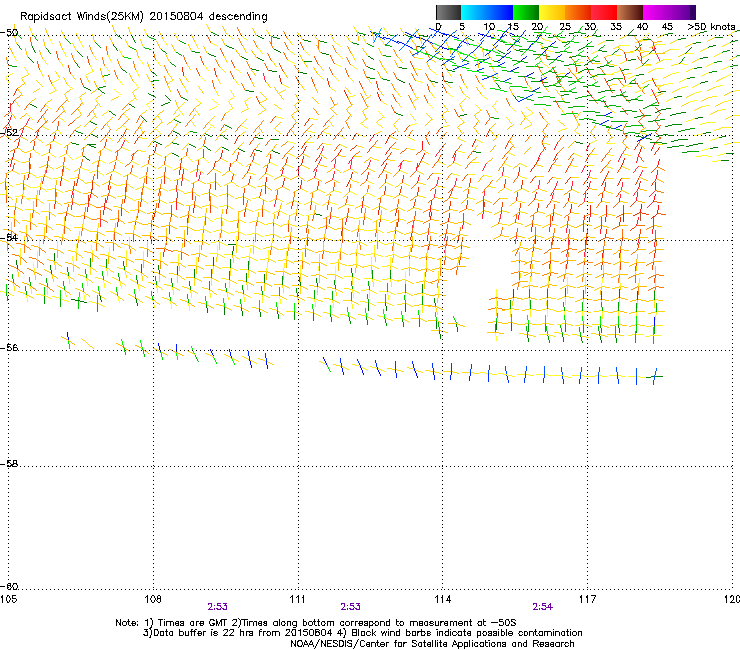Click the red 30-35 knots legend swatch

click(604, 12)
